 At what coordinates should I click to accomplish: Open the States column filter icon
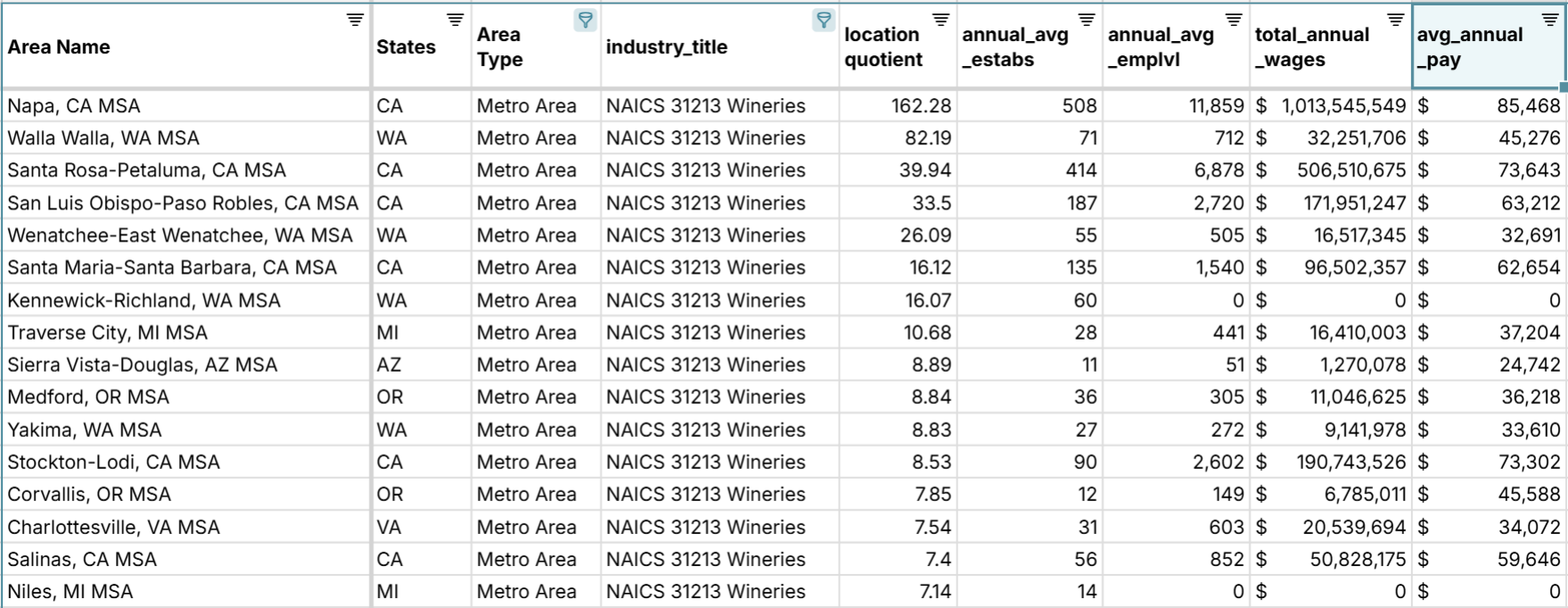(x=455, y=20)
